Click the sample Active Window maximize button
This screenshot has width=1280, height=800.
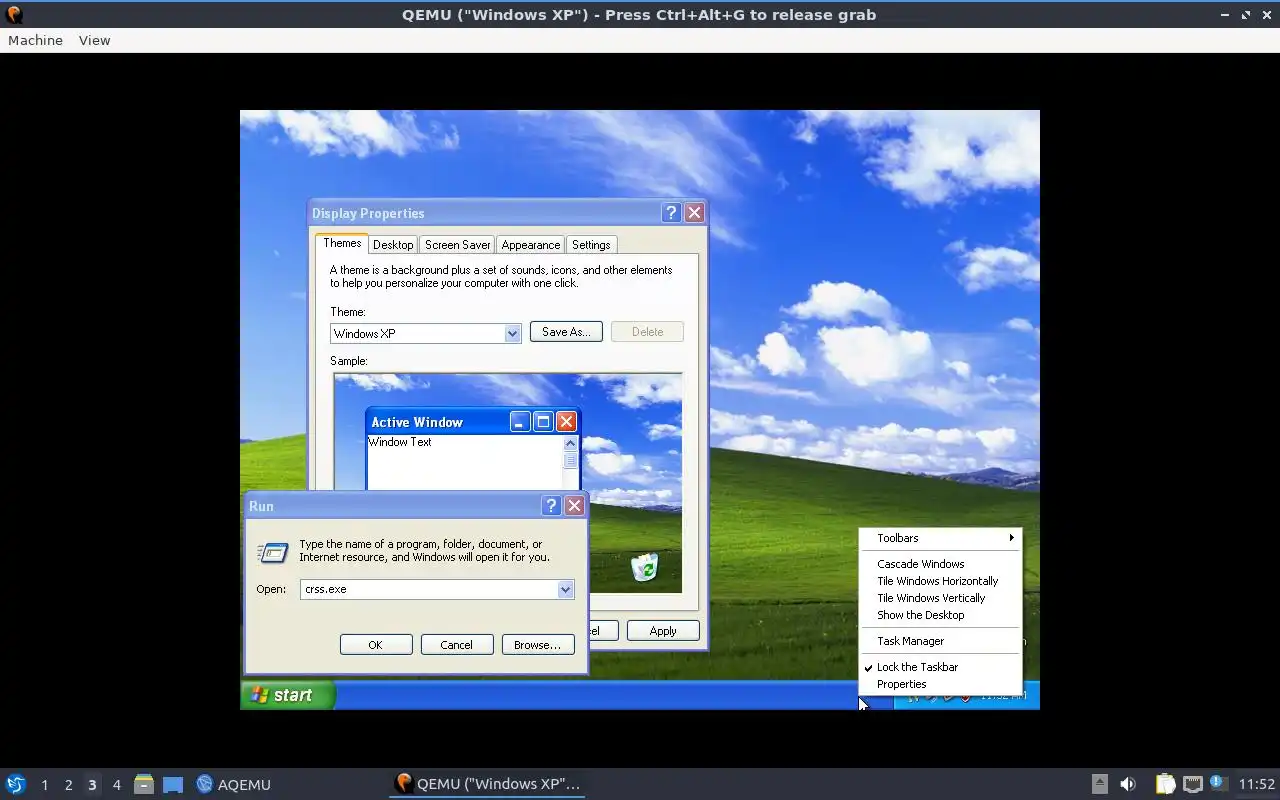coord(543,422)
